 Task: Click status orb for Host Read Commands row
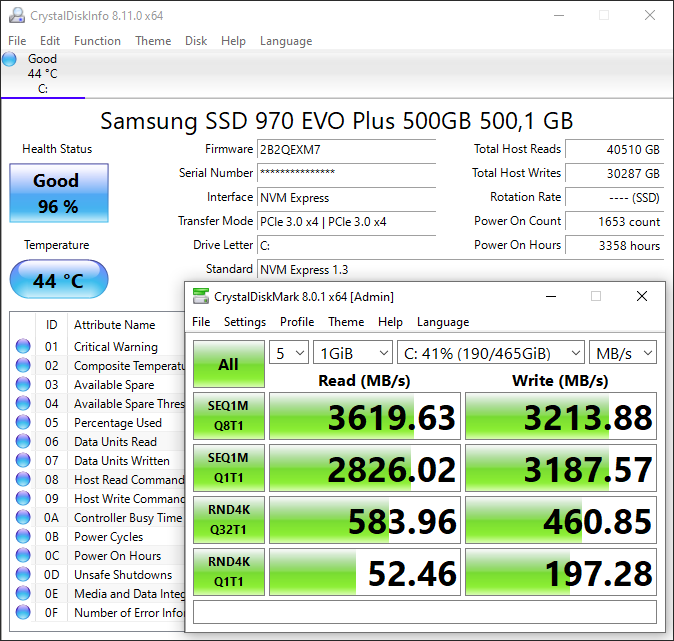[x=23, y=479]
